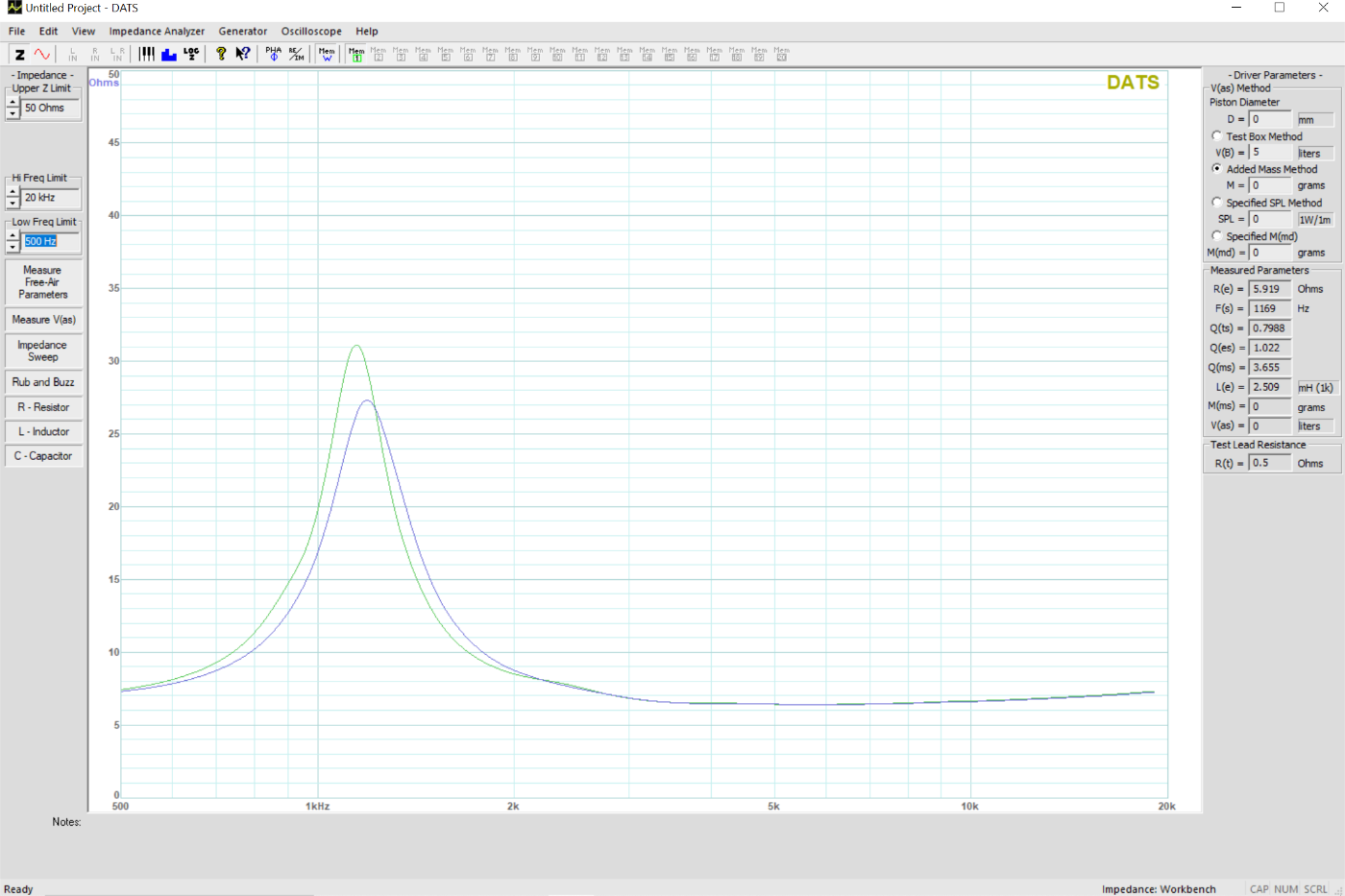Image resolution: width=1345 pixels, height=896 pixels.
Task: Click the piano keys toolbar icon
Action: point(146,55)
